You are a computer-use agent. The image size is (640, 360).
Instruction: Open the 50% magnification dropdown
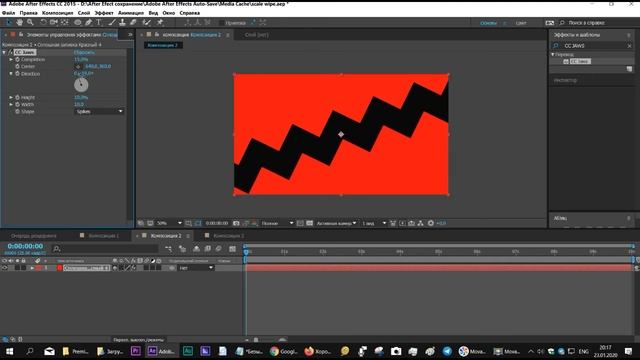click(x=169, y=223)
